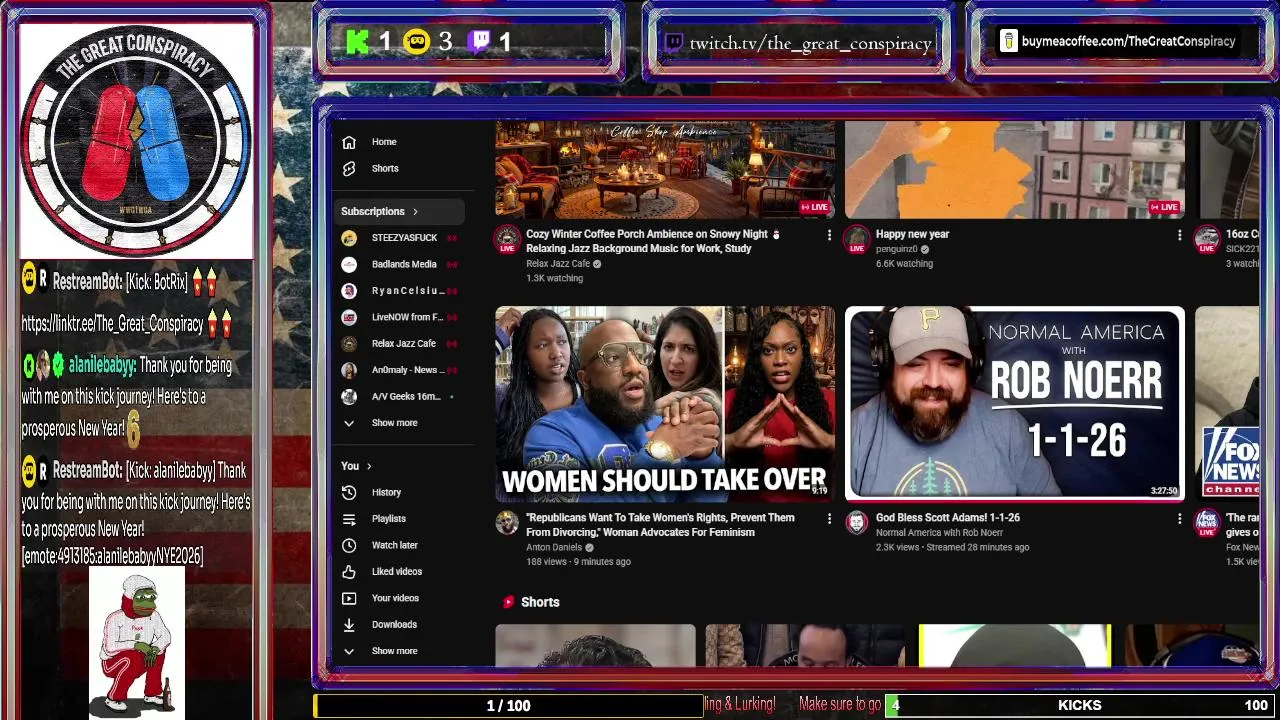Open Cozy Winter Coffee Porch Ambience title

(652, 241)
